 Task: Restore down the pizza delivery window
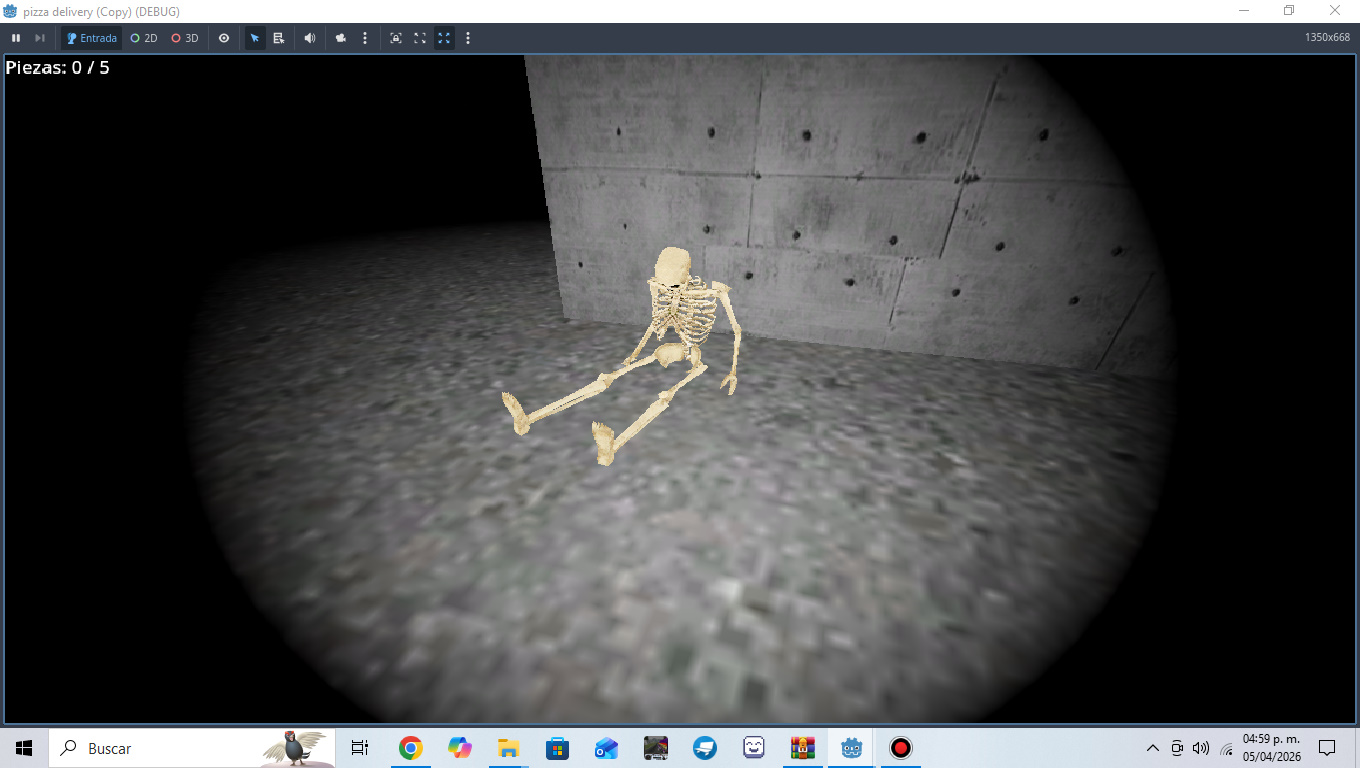[1289, 11]
